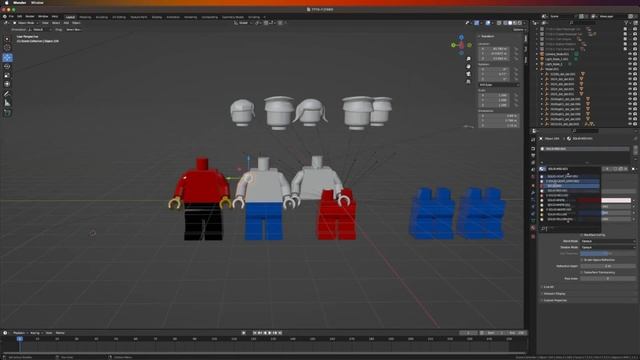
Task: Open the Shadow Mode dropdown
Action: pos(608,247)
